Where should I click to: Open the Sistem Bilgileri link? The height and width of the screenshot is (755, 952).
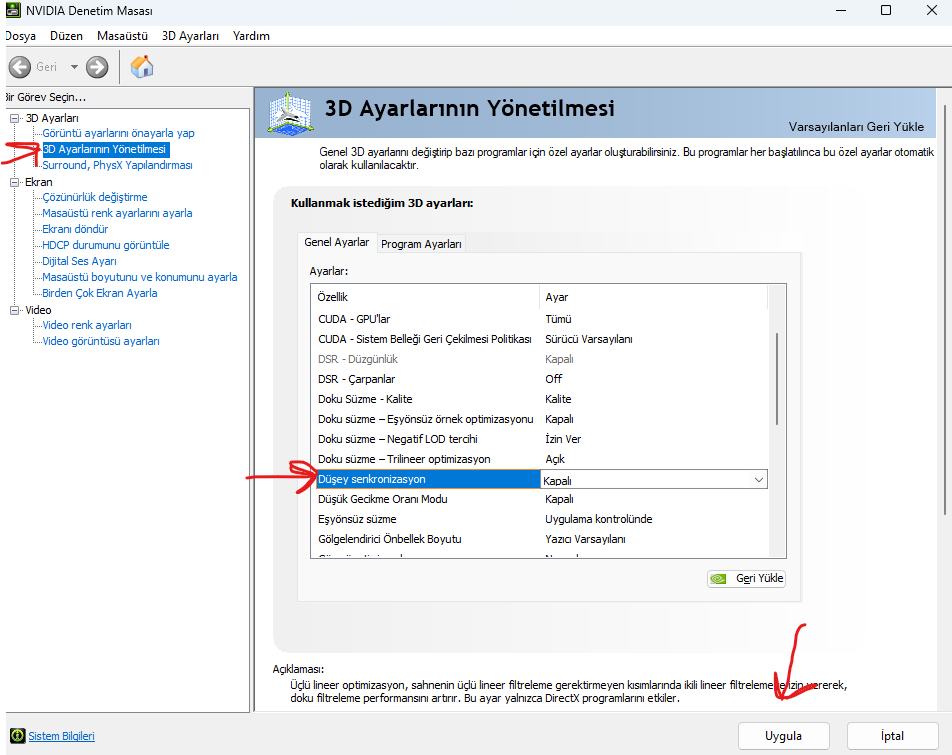61,736
